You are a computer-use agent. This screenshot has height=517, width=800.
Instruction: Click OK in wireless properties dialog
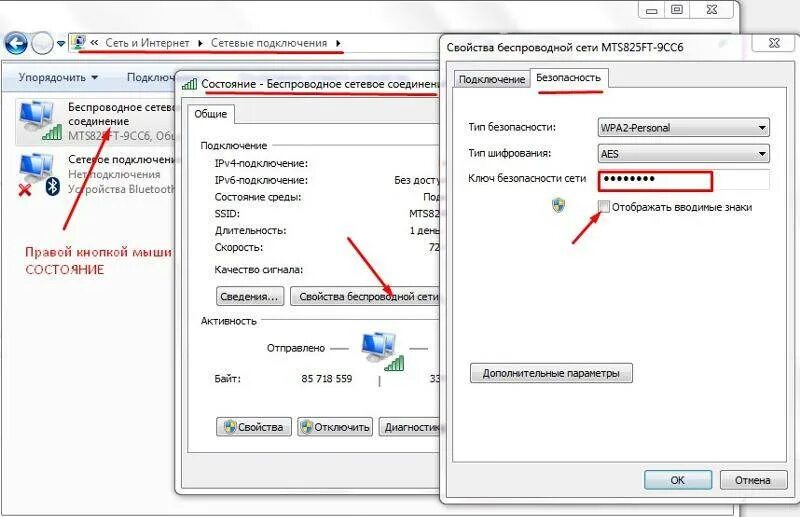(678, 480)
